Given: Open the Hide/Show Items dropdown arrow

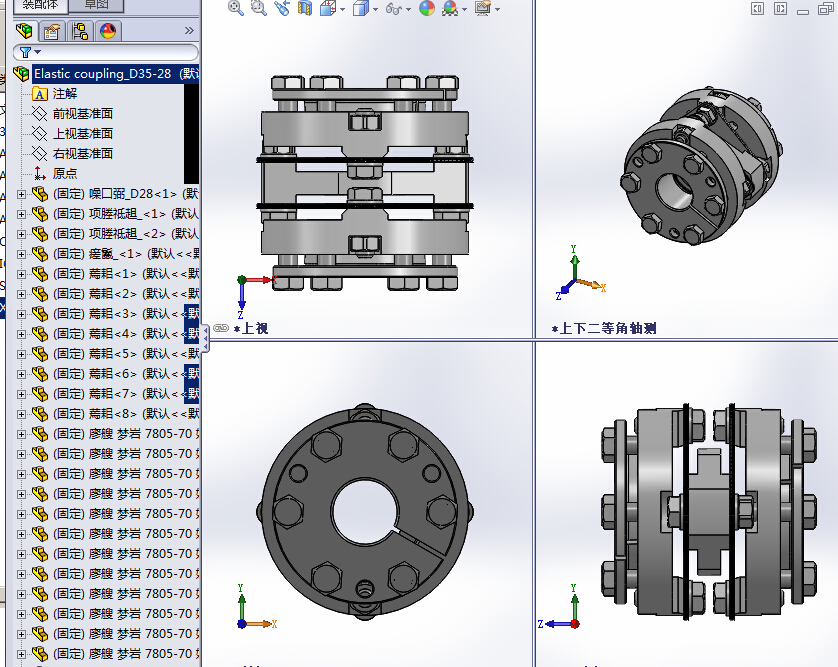Looking at the screenshot, I should tap(408, 9).
